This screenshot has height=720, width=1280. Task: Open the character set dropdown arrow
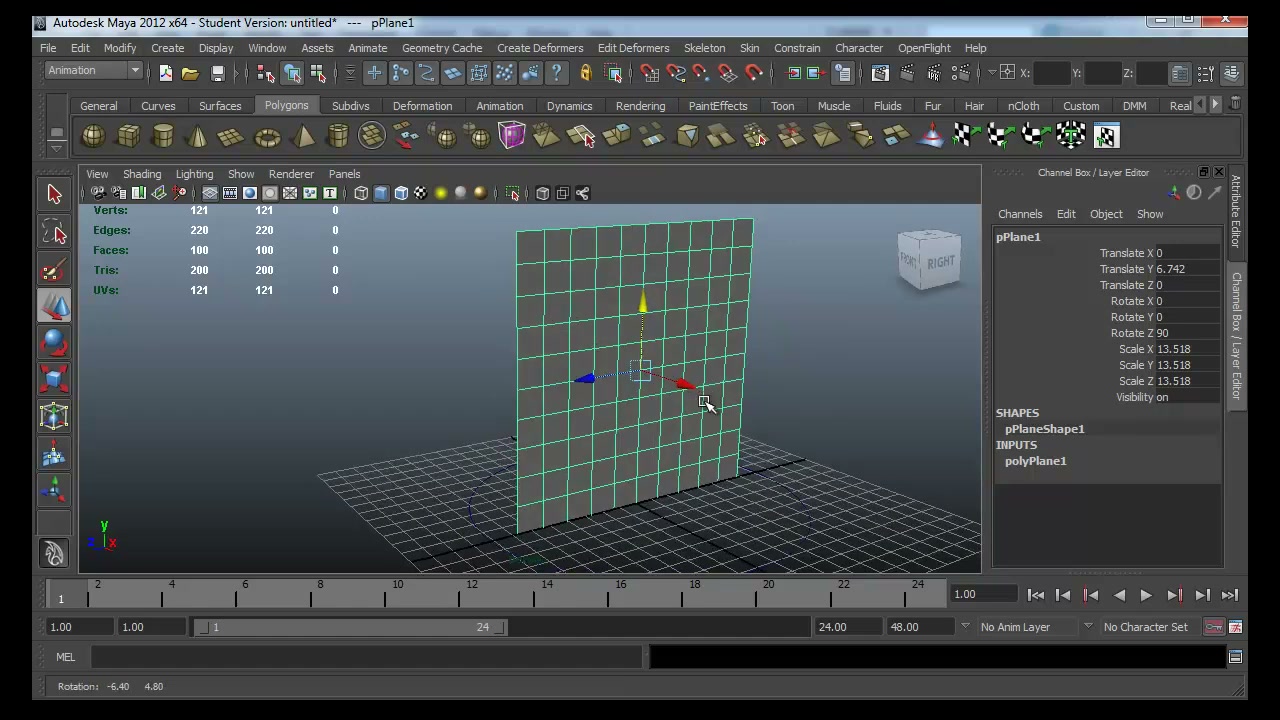1088,627
